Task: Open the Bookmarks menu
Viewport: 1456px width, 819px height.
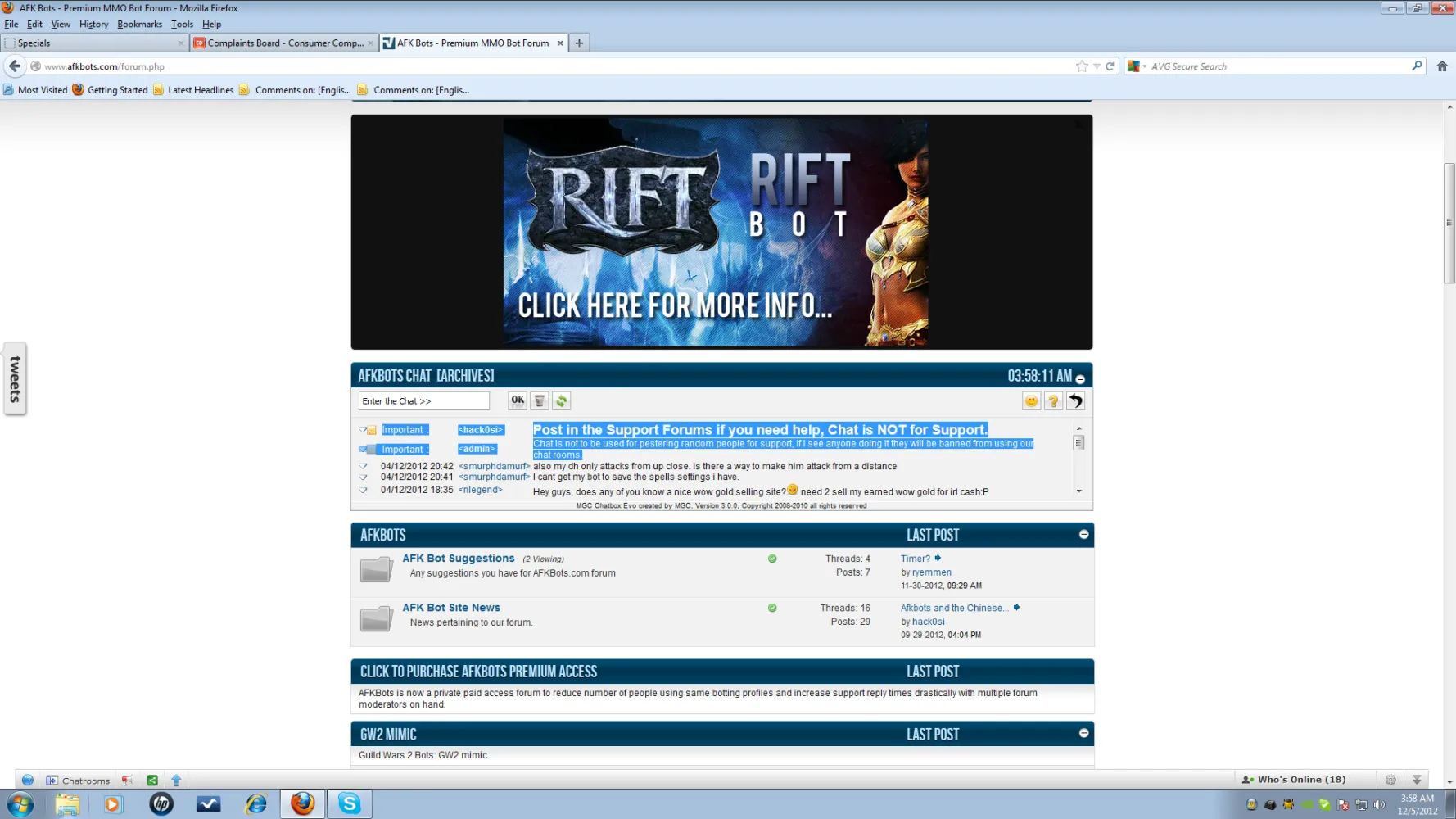Action: tap(139, 24)
